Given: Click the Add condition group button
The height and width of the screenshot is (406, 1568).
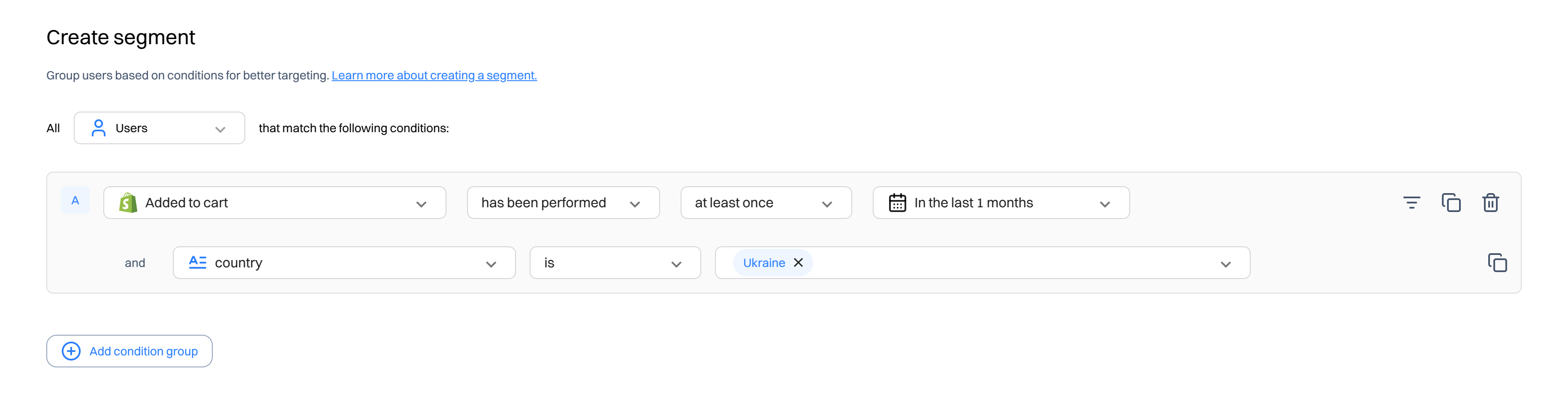Looking at the screenshot, I should click(x=130, y=351).
